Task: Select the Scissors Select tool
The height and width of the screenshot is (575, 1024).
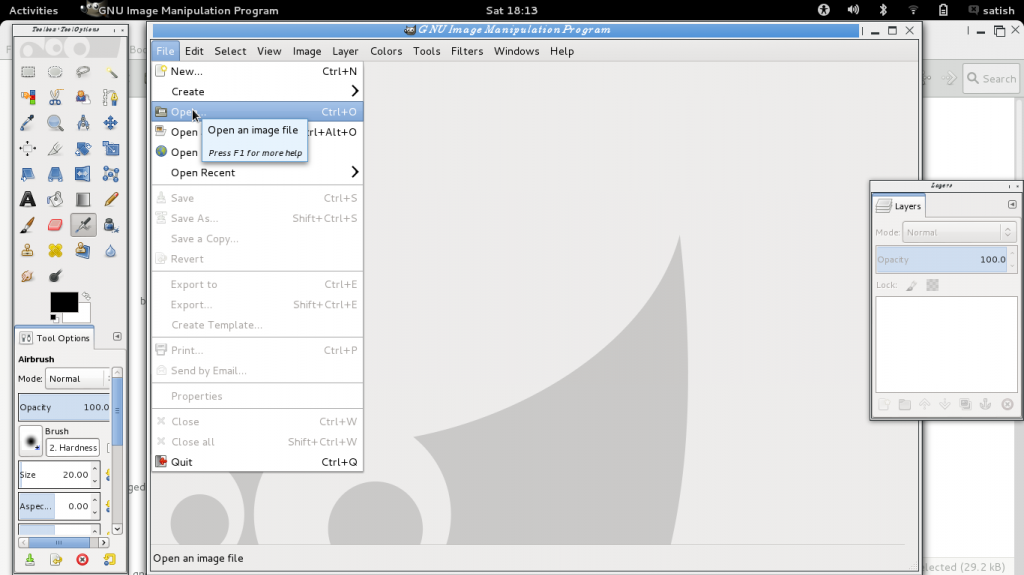Action: [x=55, y=97]
